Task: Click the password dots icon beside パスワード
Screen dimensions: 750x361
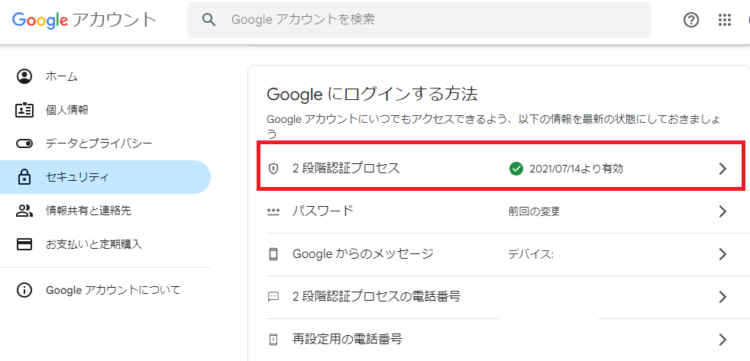Action: point(273,212)
